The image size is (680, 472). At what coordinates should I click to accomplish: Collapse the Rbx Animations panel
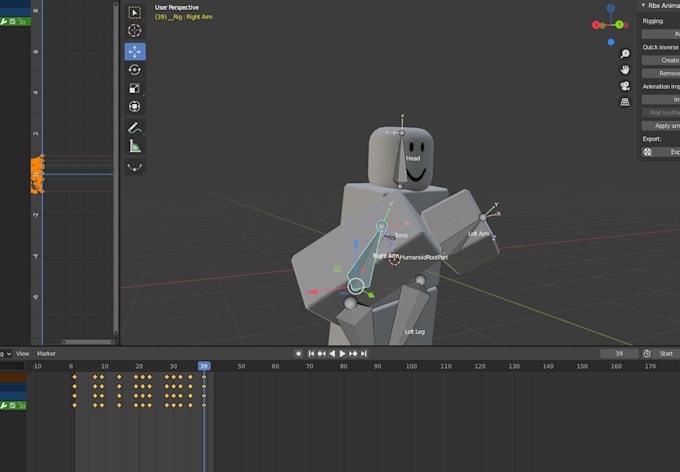pyautogui.click(x=644, y=5)
